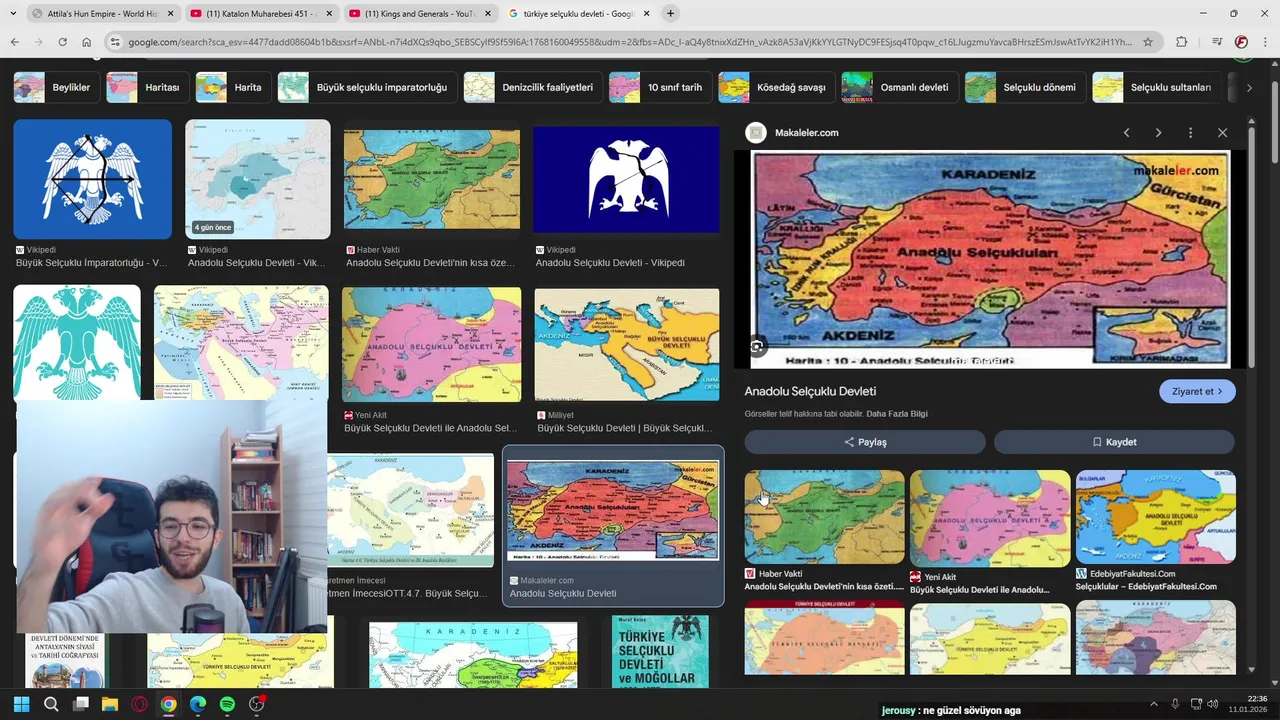Open volume control in system tray
Viewport: 1280px width, 720px height.
pyautogui.click(x=1212, y=704)
